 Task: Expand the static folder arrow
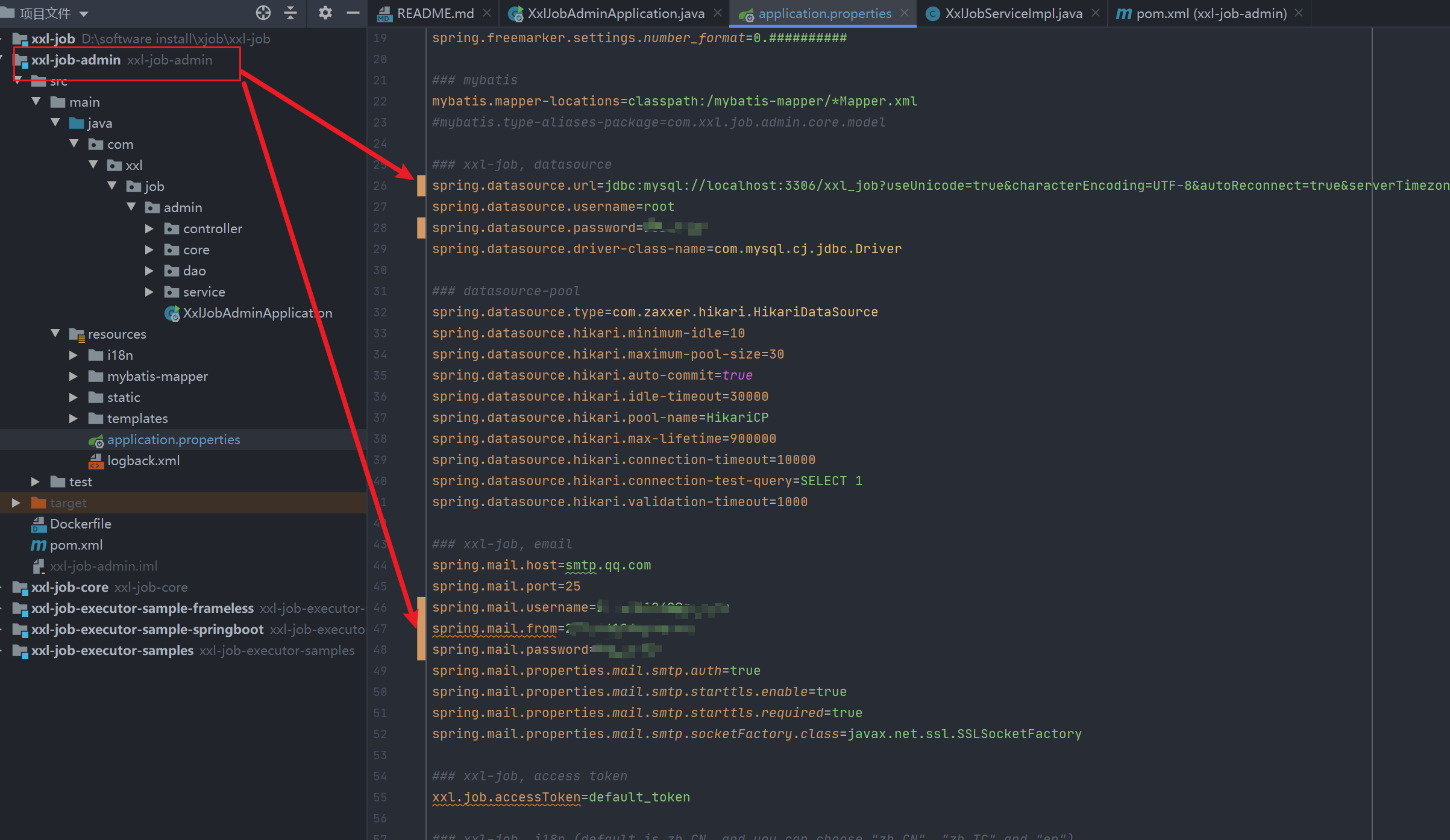pyautogui.click(x=74, y=397)
